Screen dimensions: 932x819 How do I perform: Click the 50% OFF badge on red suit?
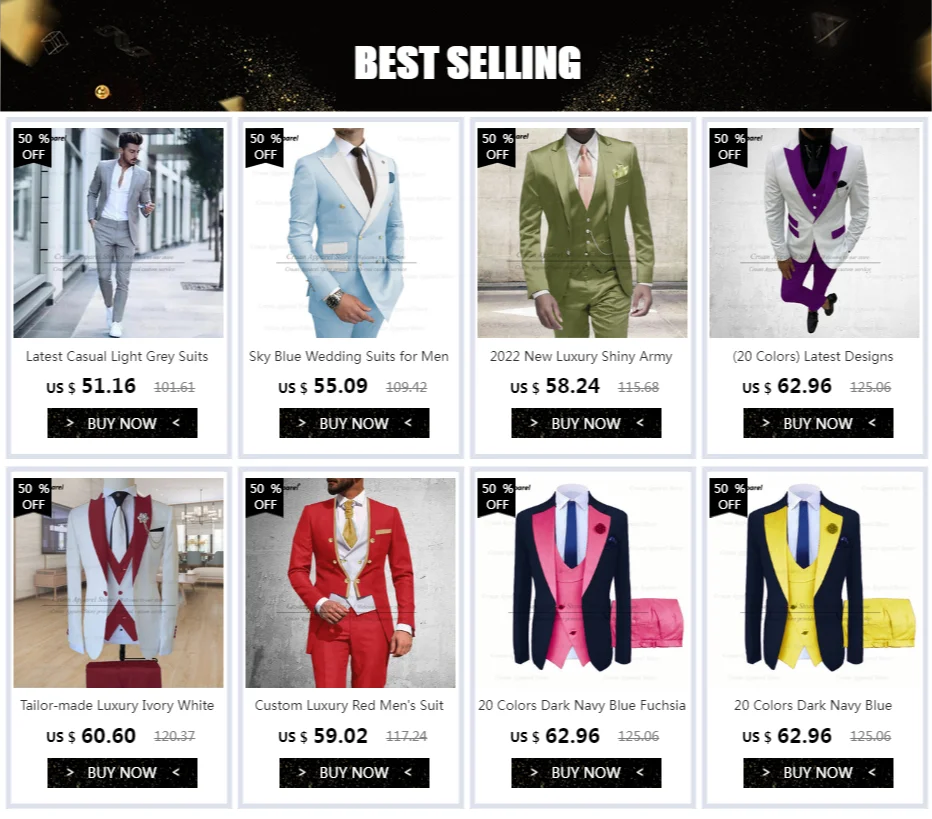(x=265, y=497)
